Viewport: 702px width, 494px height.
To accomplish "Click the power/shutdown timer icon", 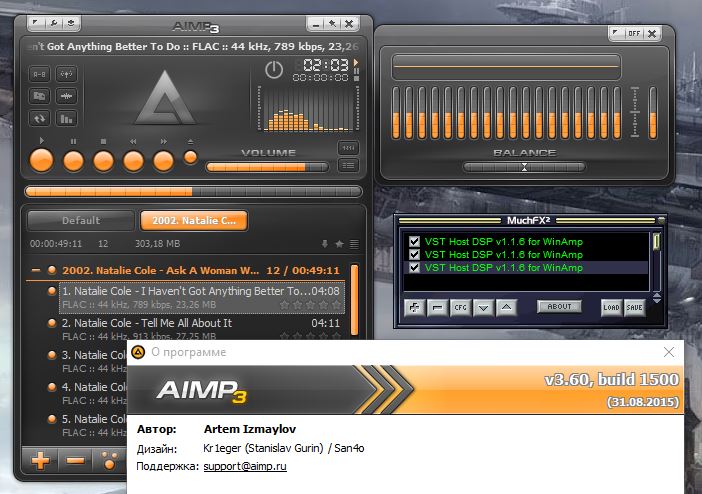I will (274, 70).
